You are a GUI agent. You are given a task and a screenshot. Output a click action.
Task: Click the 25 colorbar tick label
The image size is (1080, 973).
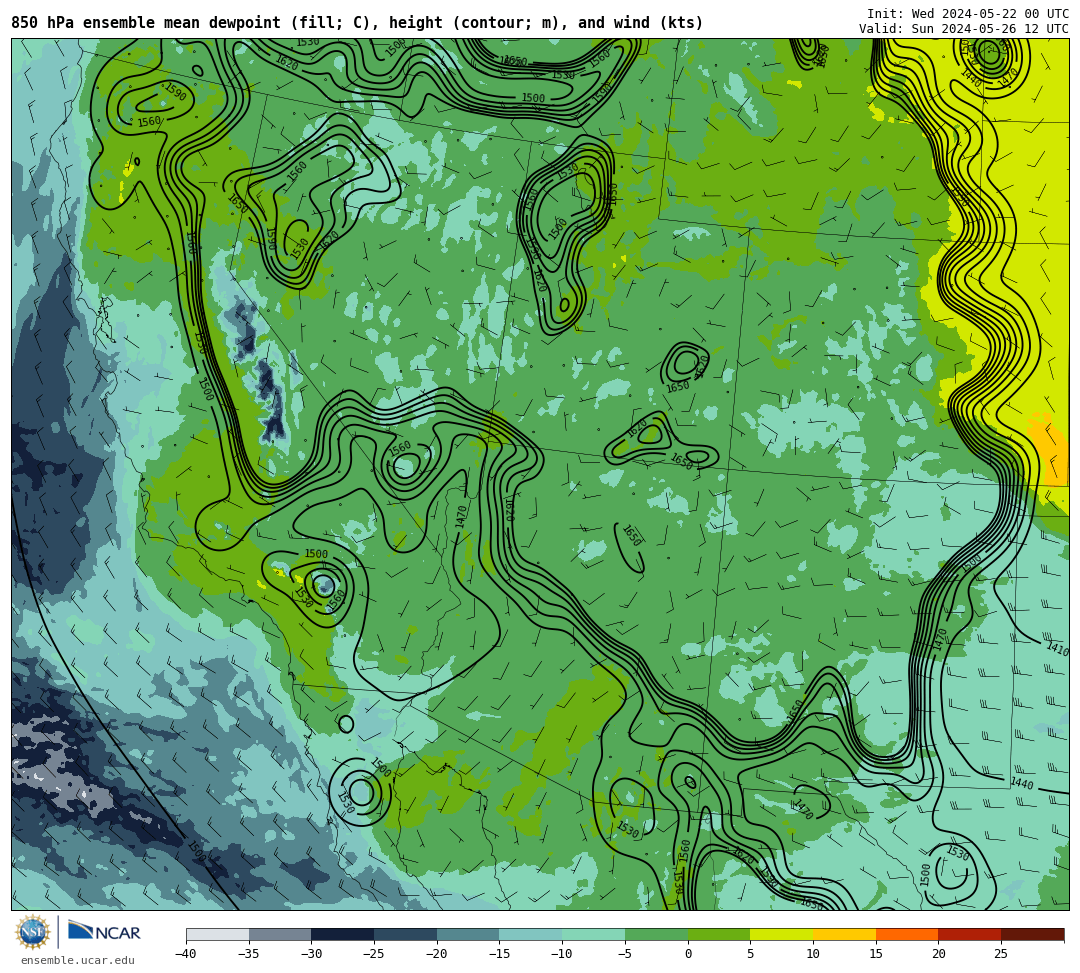(1001, 954)
